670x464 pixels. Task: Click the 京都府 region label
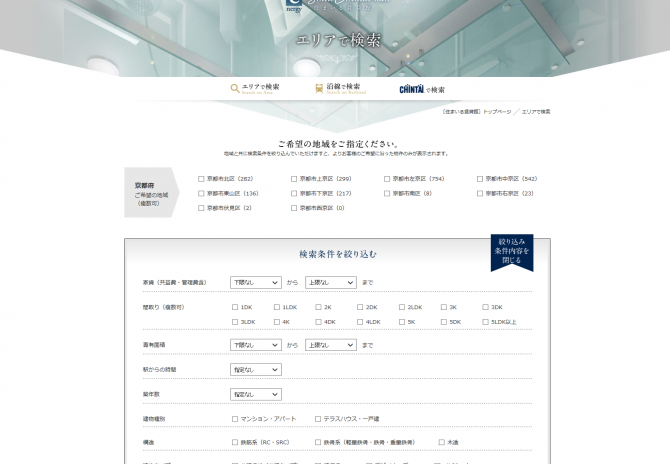click(144, 185)
